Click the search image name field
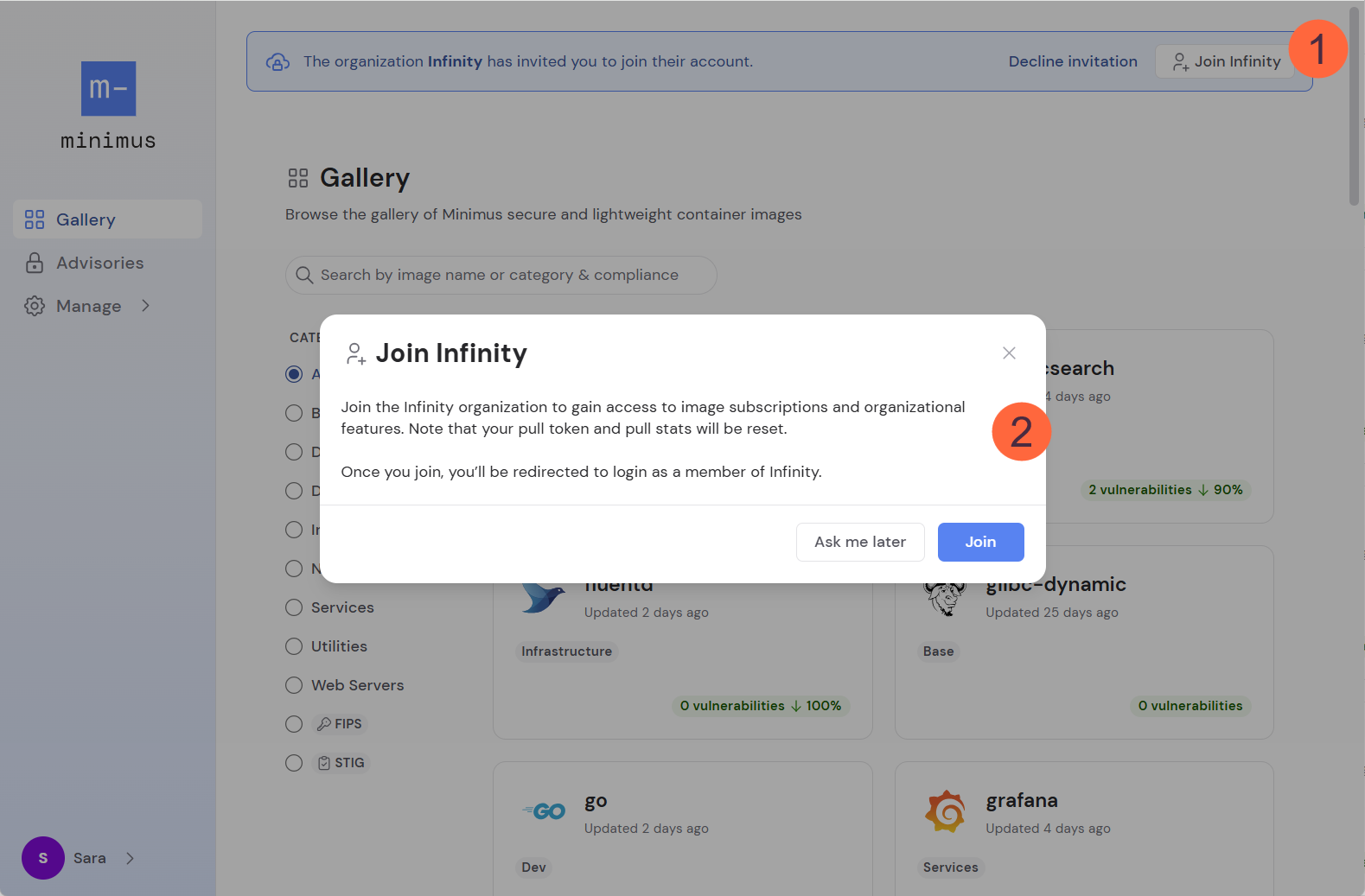 point(501,275)
